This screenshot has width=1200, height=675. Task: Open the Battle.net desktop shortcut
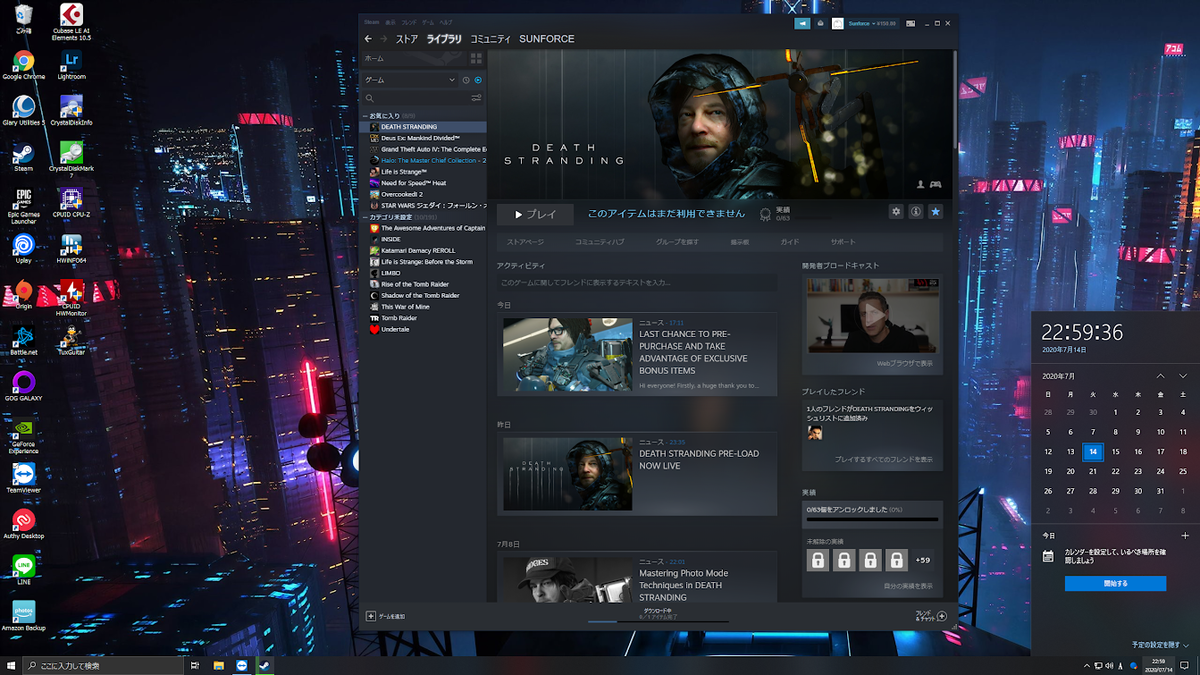click(x=24, y=340)
